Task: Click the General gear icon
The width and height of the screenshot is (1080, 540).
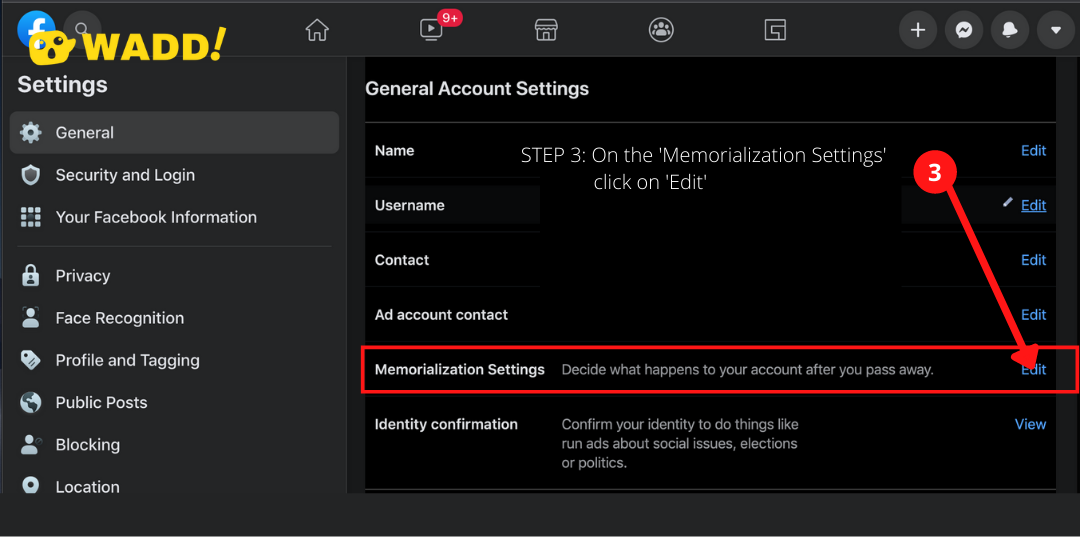Action: 31,132
